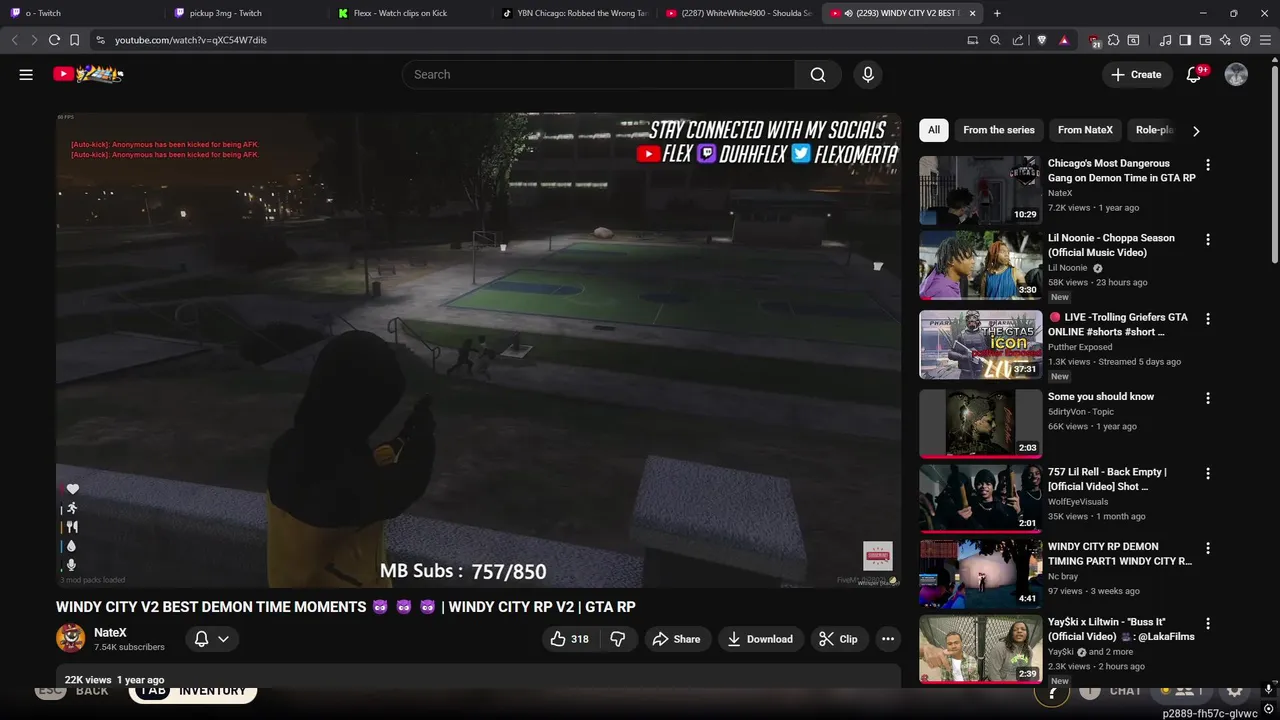Viewport: 1280px width, 720px height.
Task: Switch to the WhiteWhite4900 YouTube tab
Action: click(739, 13)
